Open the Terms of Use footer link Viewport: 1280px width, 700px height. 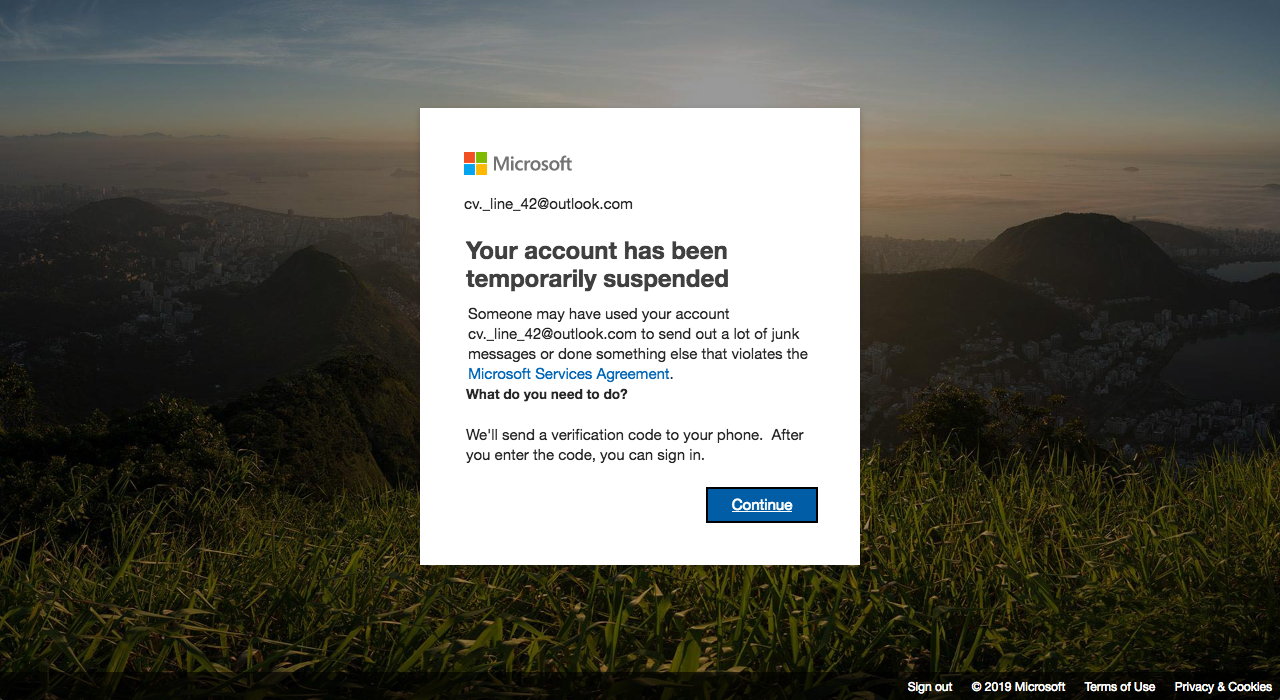point(1119,687)
